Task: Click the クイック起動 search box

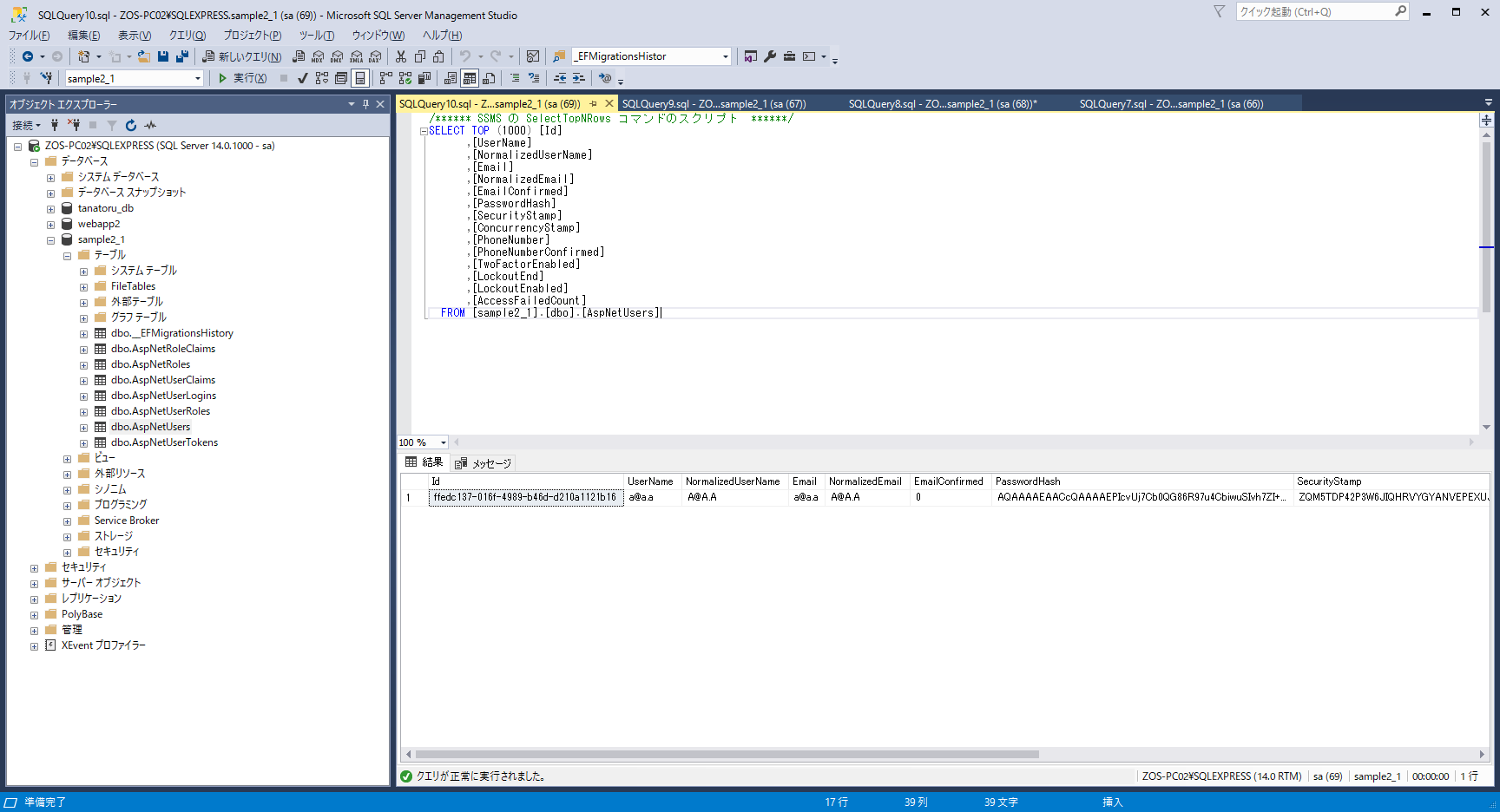Action: click(x=1322, y=11)
